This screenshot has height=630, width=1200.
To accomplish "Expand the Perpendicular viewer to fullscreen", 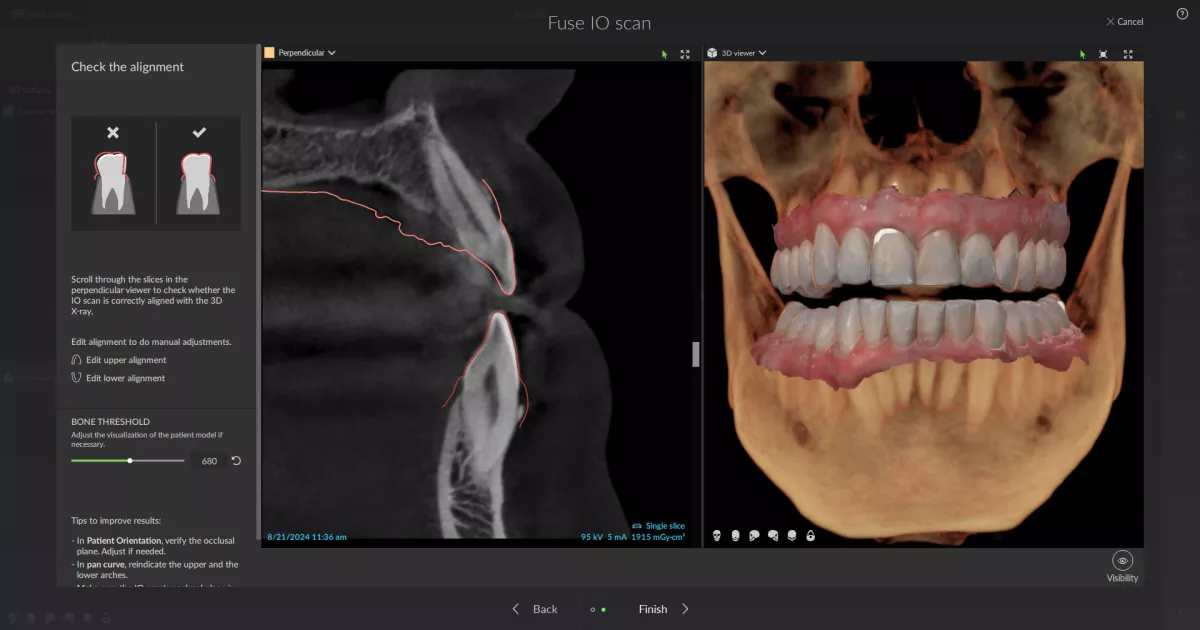I will [x=685, y=54].
